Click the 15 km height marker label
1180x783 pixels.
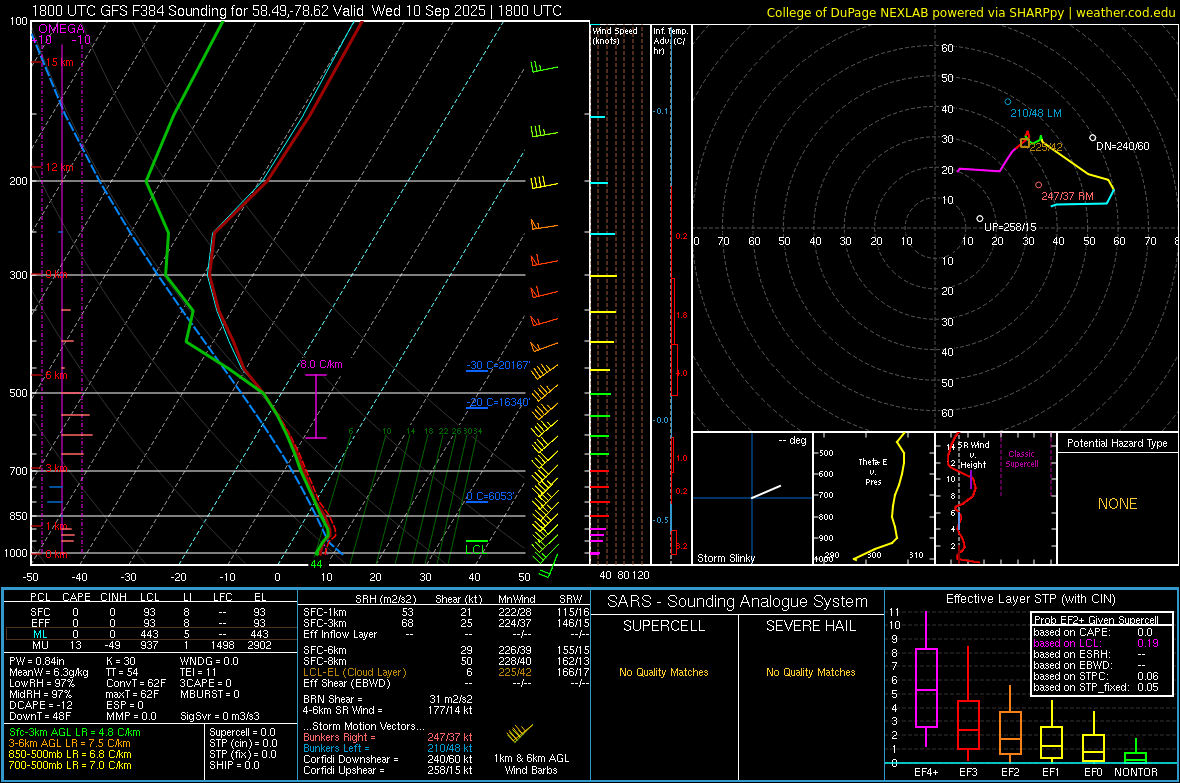(59, 62)
